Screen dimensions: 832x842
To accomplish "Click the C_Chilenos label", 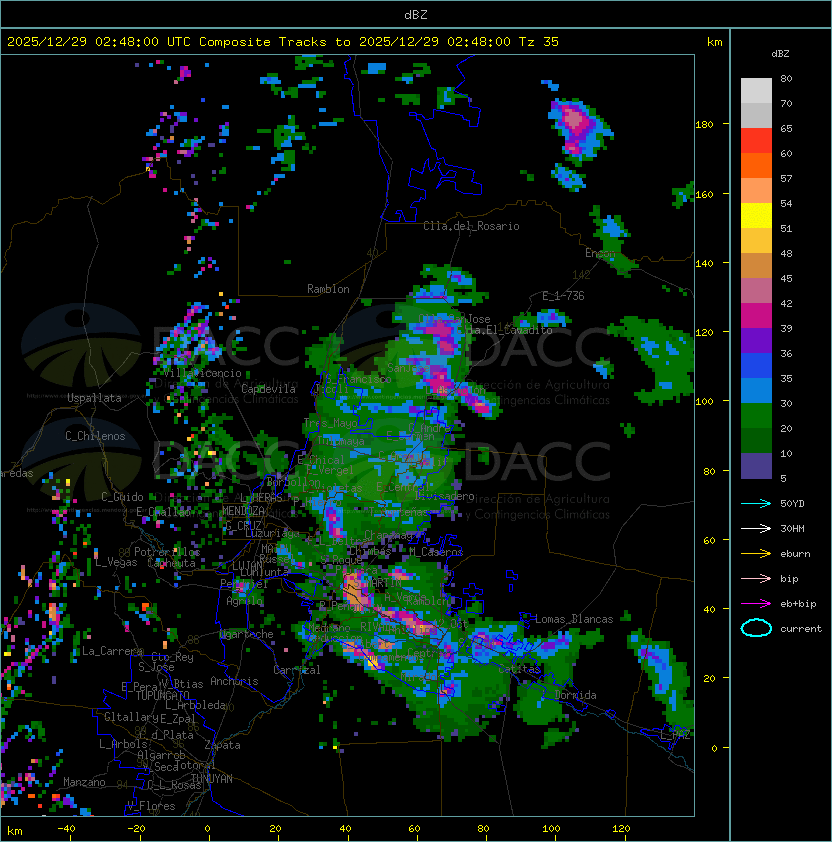I will 95,436.
